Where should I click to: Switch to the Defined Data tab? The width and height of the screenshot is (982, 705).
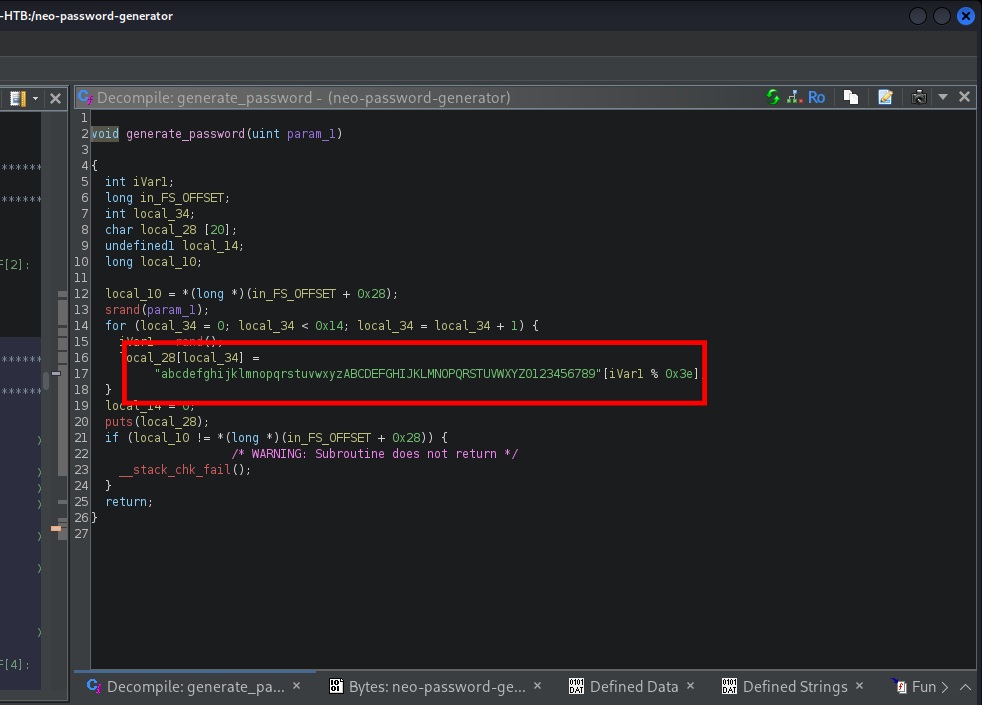click(x=633, y=687)
